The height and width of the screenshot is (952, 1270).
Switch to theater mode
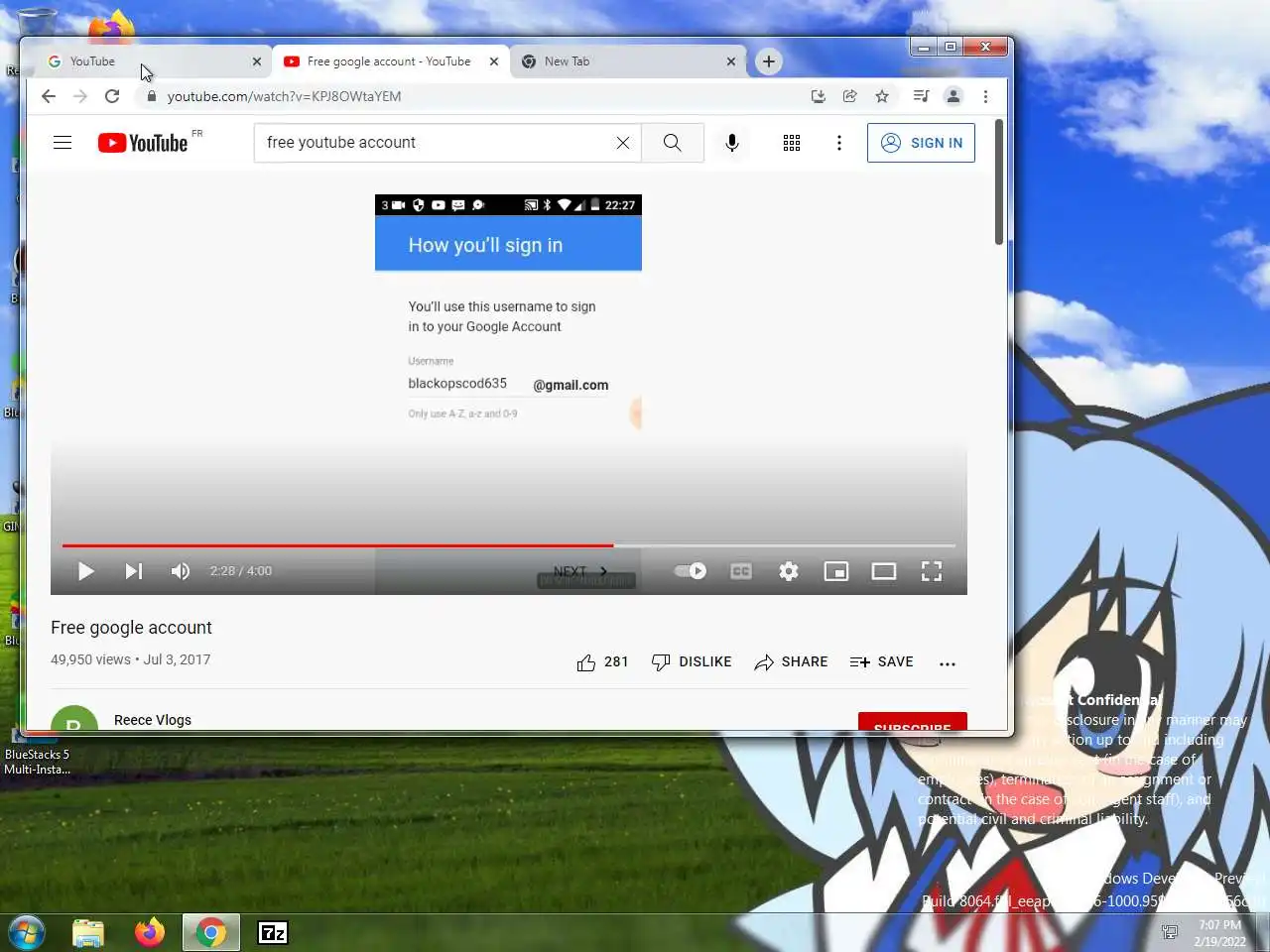[884, 571]
